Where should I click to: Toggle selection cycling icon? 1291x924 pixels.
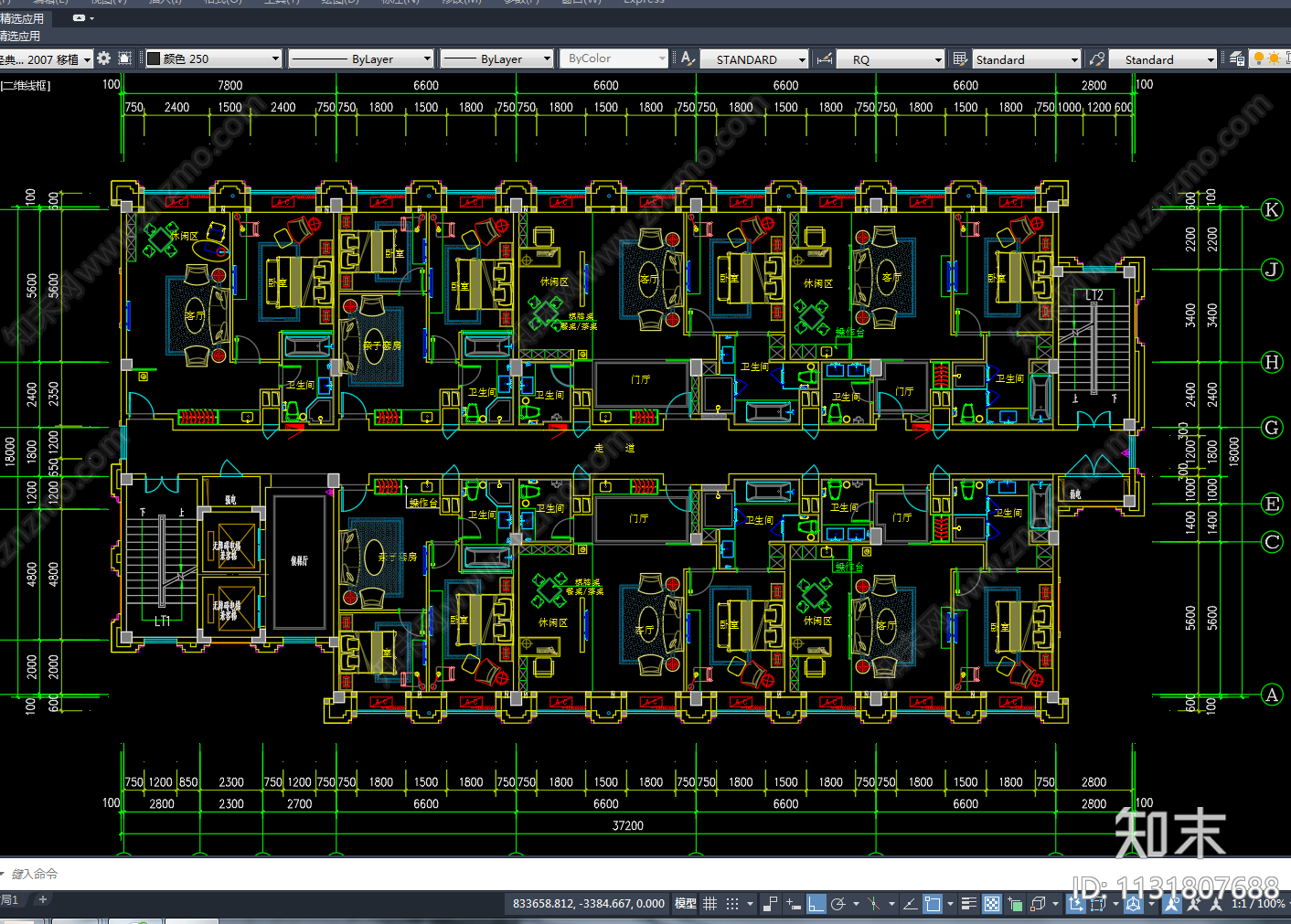[x=1015, y=903]
